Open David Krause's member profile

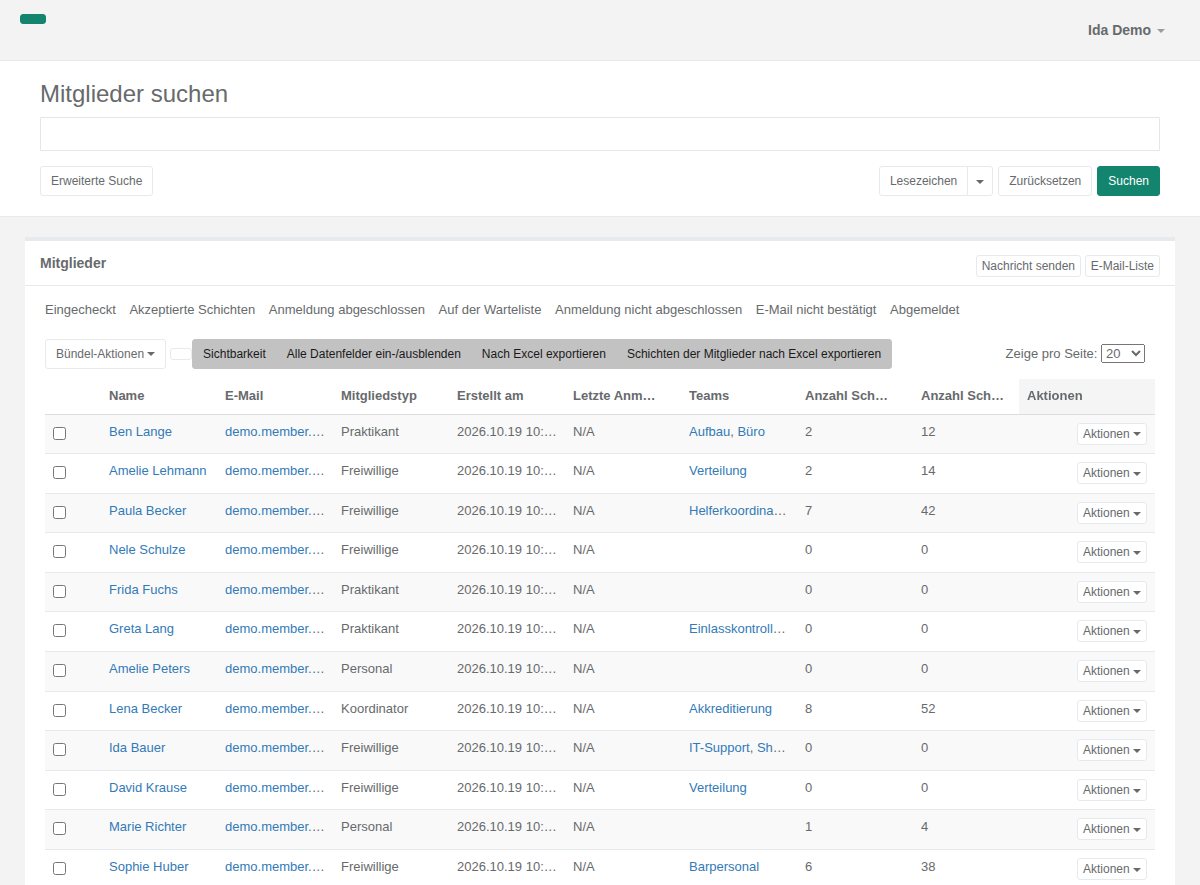148,788
